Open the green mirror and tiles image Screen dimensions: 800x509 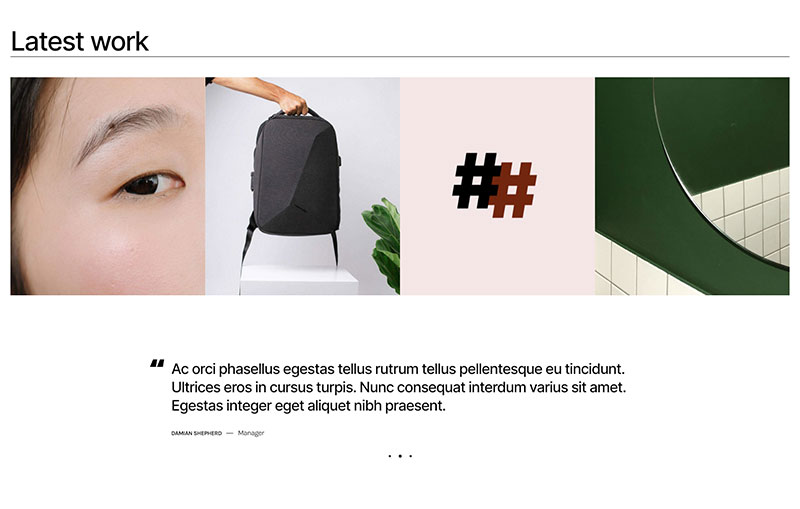692,186
